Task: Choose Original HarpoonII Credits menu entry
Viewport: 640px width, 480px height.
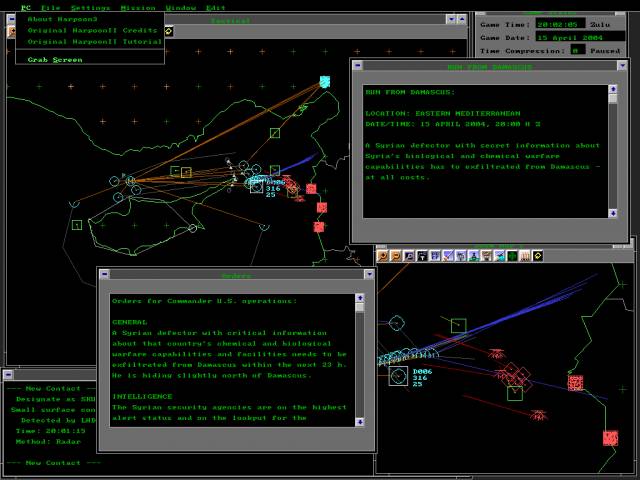Action: click(x=90, y=30)
